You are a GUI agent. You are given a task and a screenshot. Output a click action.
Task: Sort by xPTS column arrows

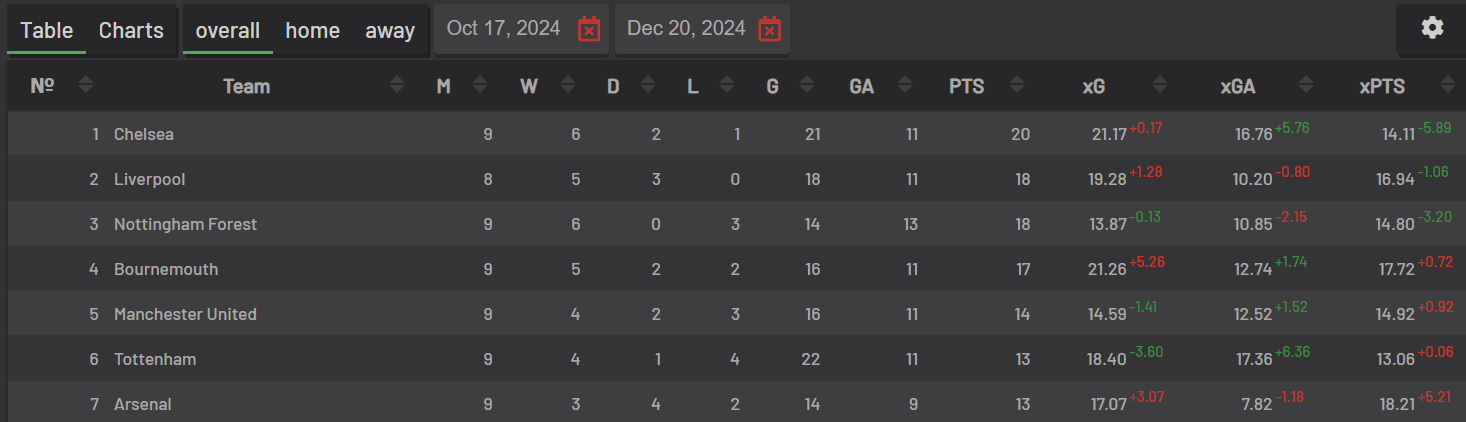click(1447, 86)
